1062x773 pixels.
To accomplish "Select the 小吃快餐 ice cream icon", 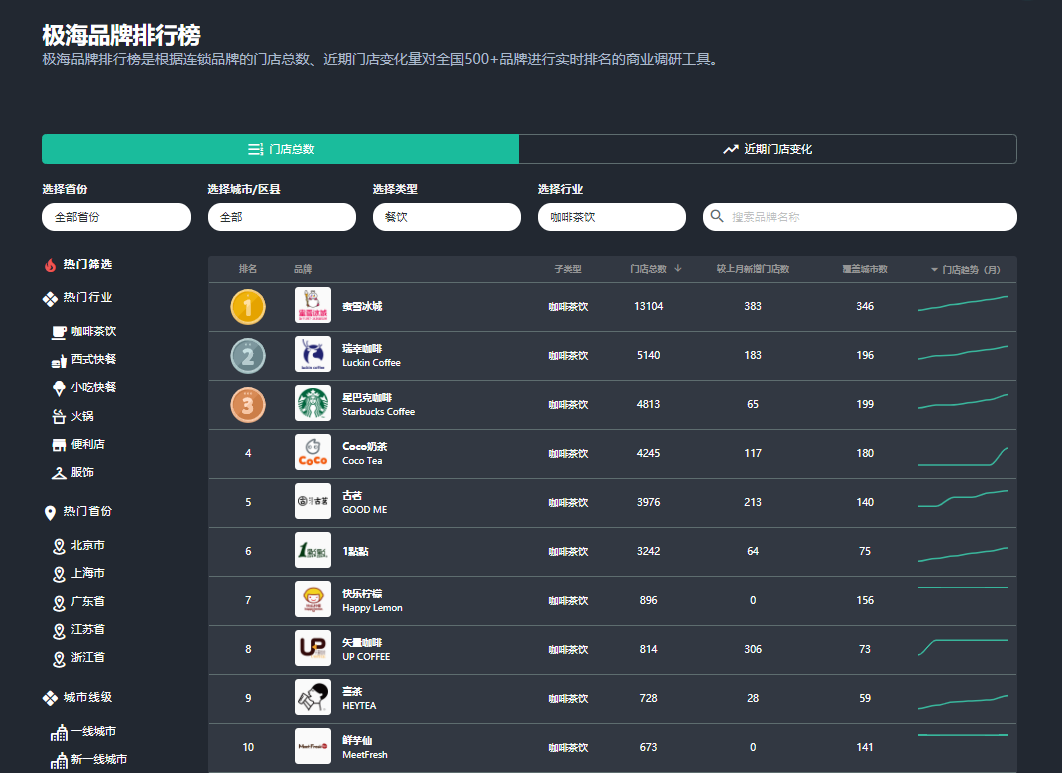I will coord(60,388).
